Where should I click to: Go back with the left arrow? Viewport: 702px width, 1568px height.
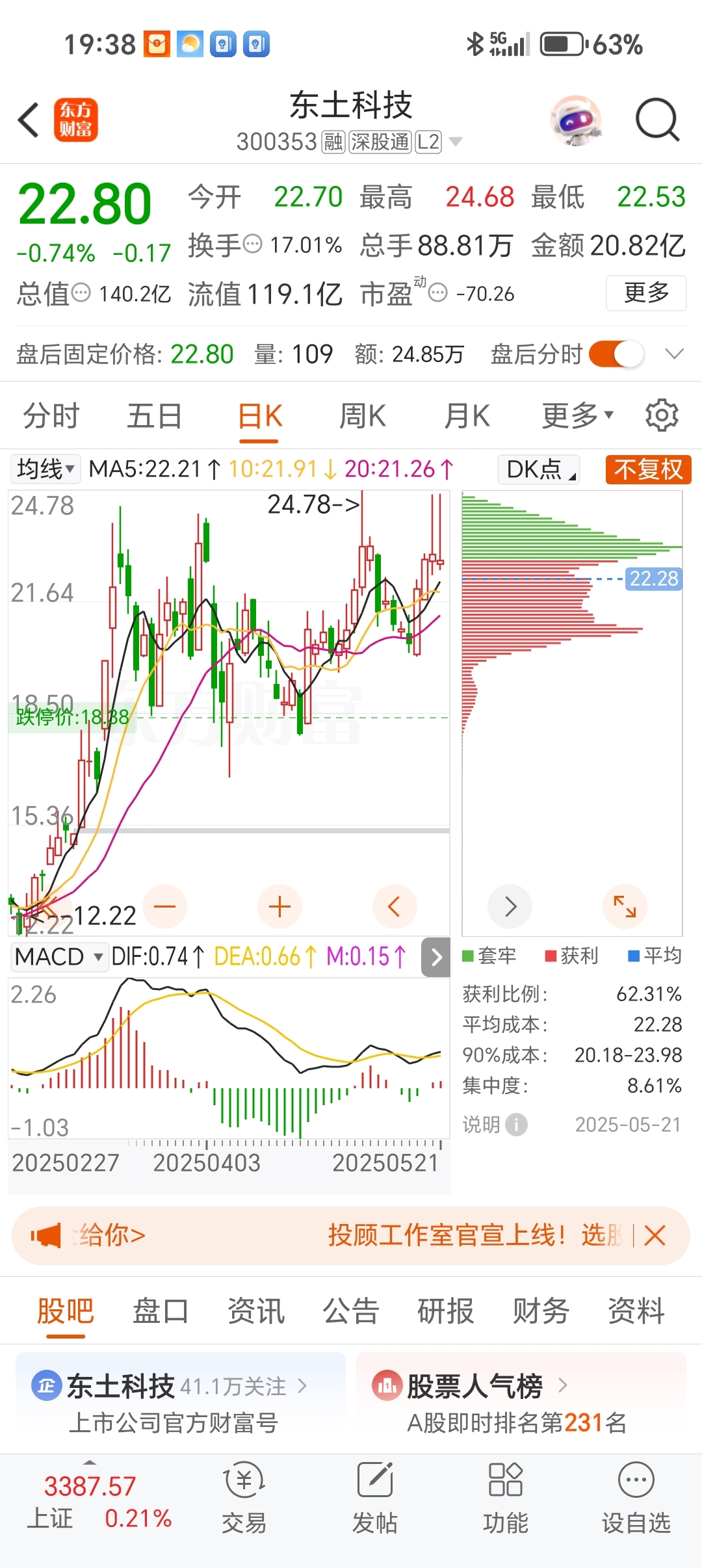pyautogui.click(x=29, y=120)
